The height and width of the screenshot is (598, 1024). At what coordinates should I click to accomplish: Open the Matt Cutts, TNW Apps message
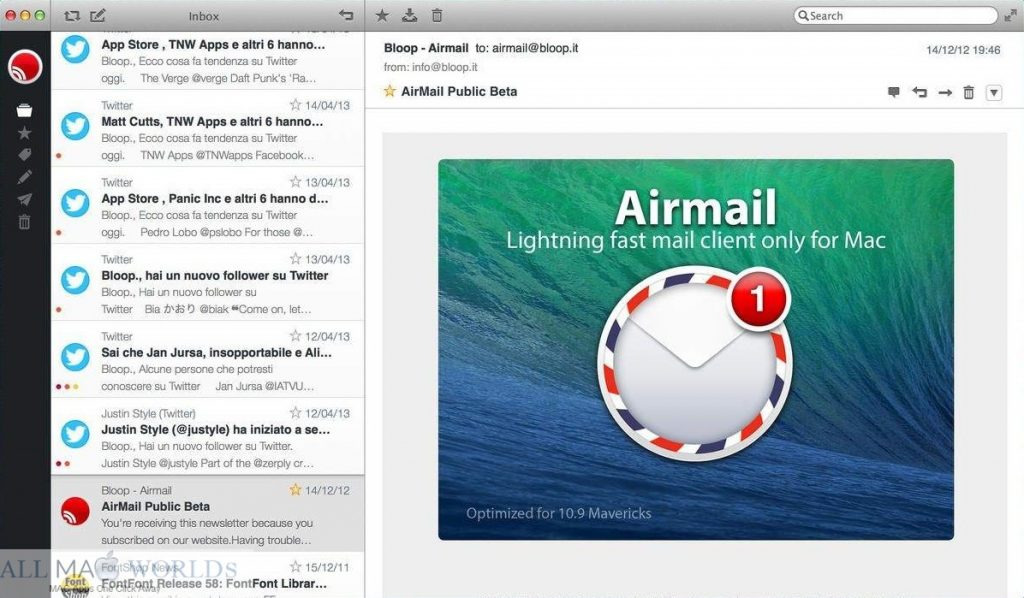pos(208,129)
